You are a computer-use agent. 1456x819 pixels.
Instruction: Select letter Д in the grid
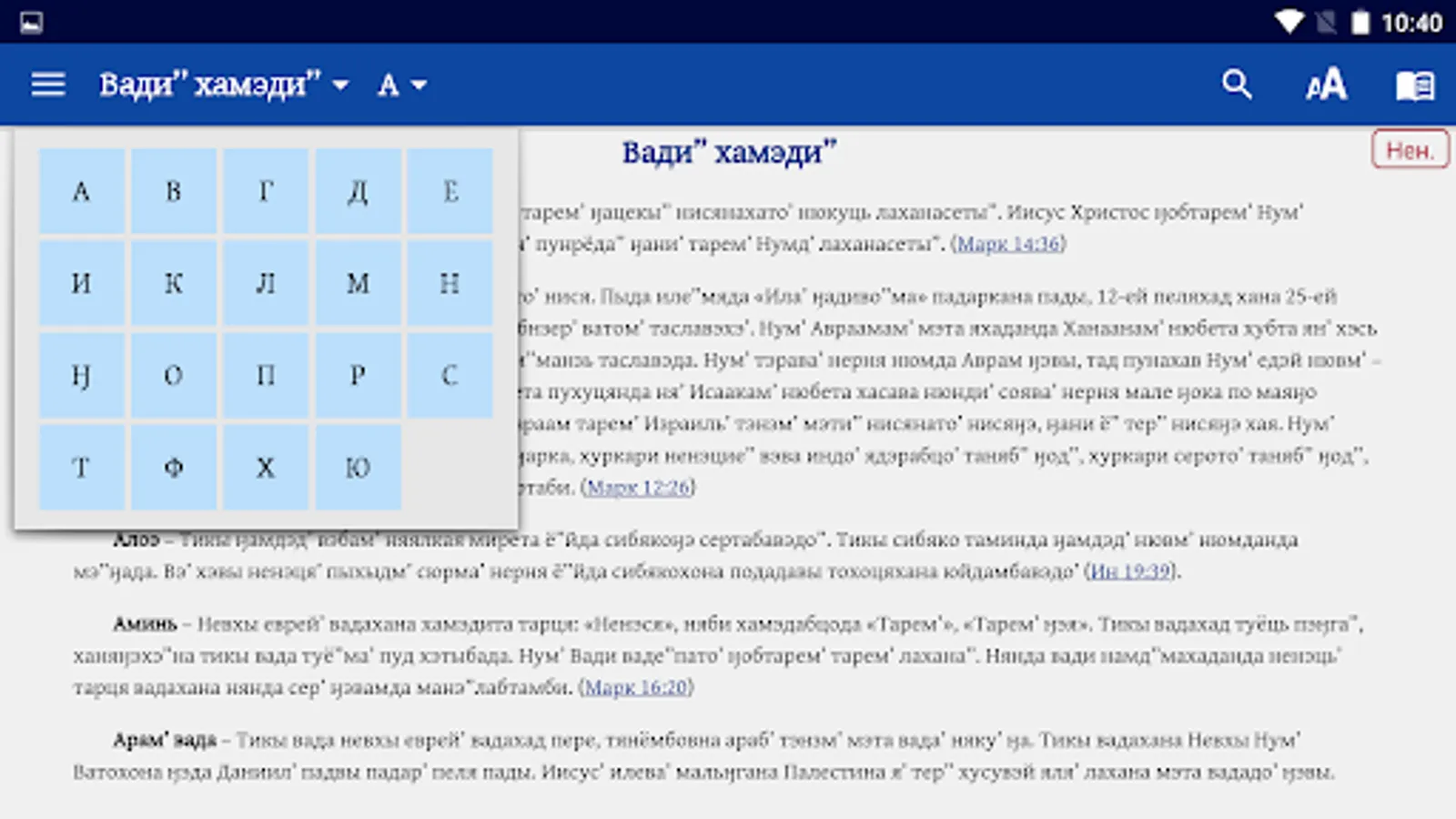(x=358, y=191)
